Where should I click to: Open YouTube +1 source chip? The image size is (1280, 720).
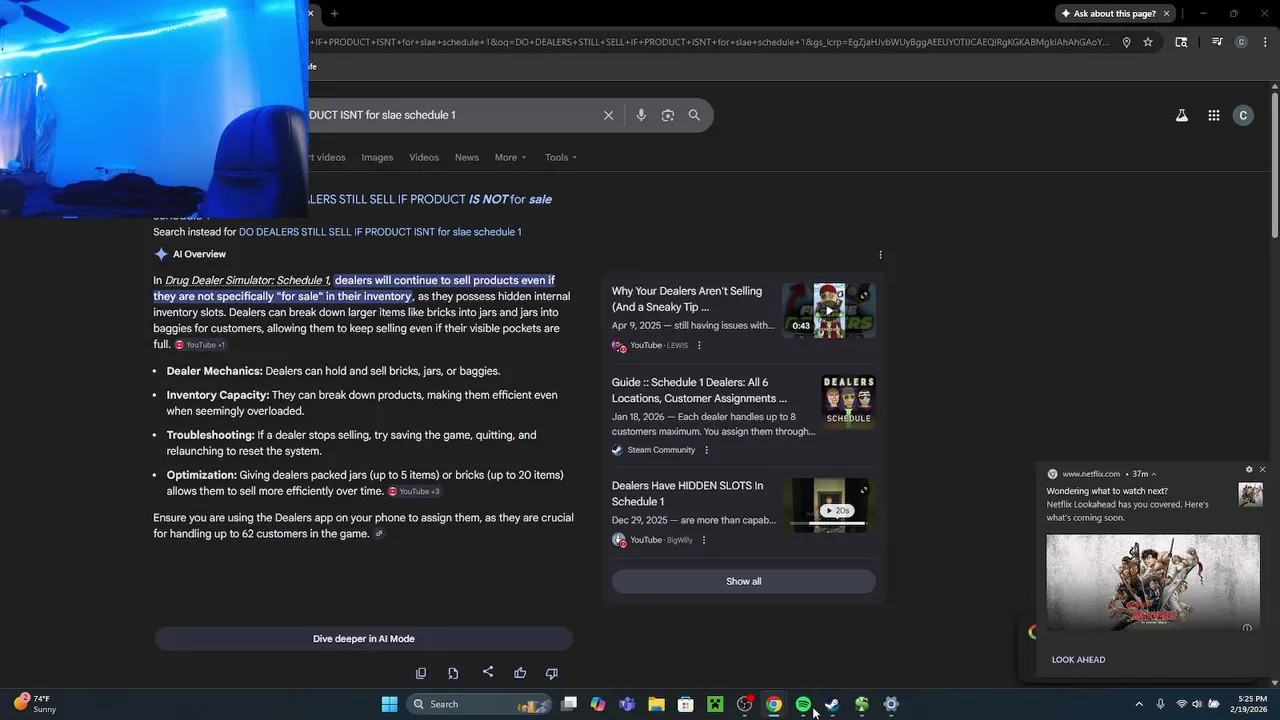point(200,345)
